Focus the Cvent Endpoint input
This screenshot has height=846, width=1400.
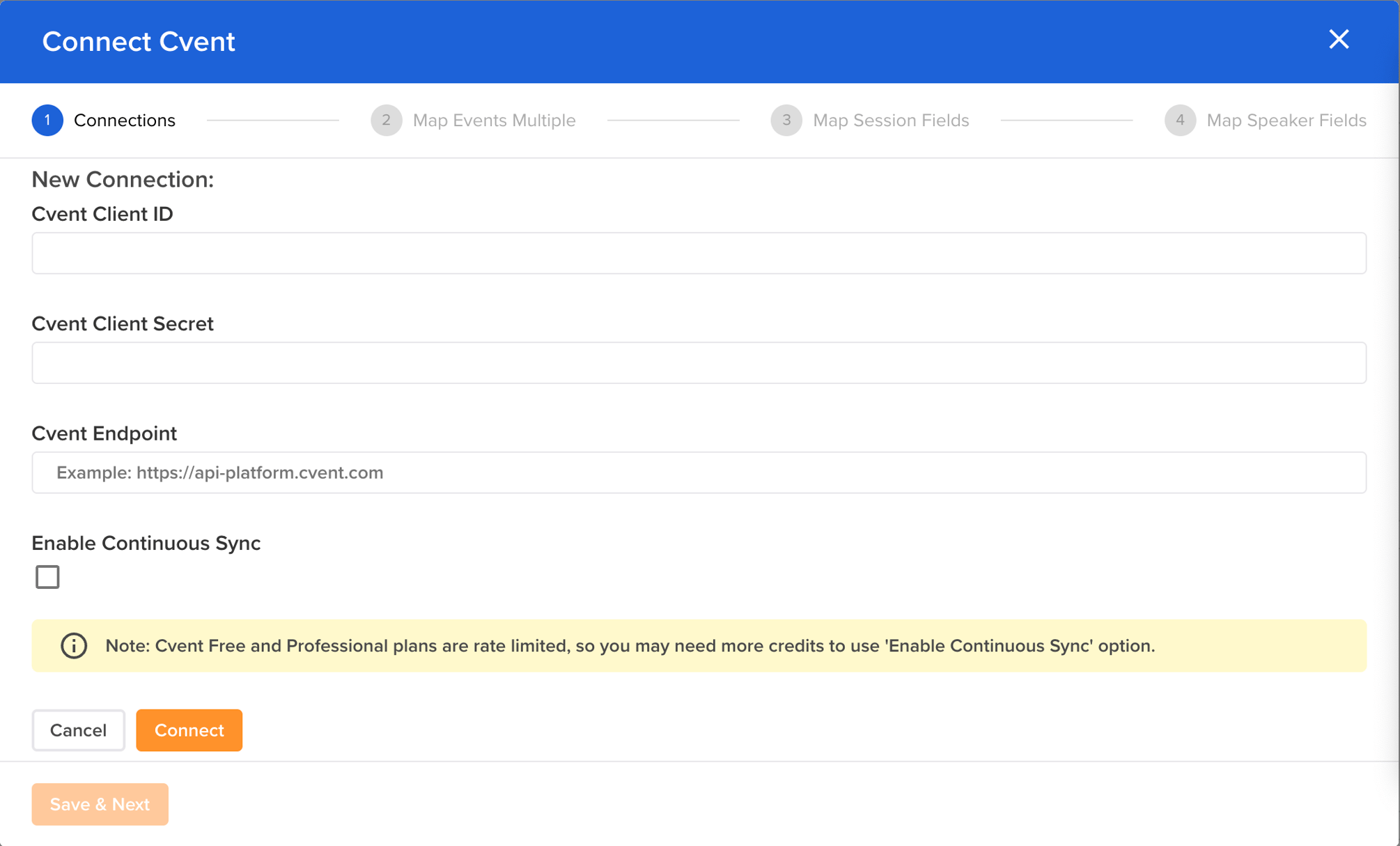coord(699,472)
